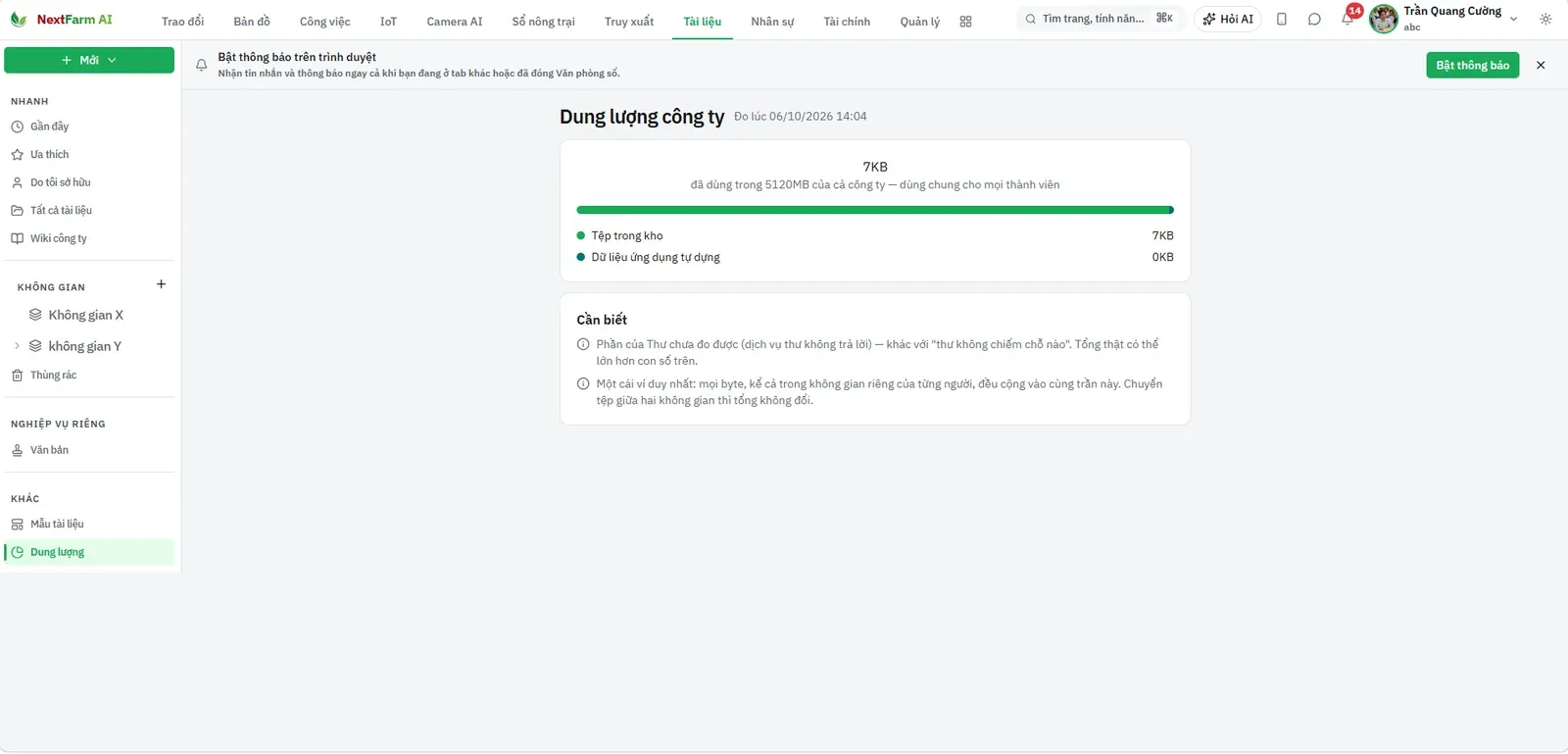Open Quản lý tab
The image size is (1568, 754).
(919, 22)
